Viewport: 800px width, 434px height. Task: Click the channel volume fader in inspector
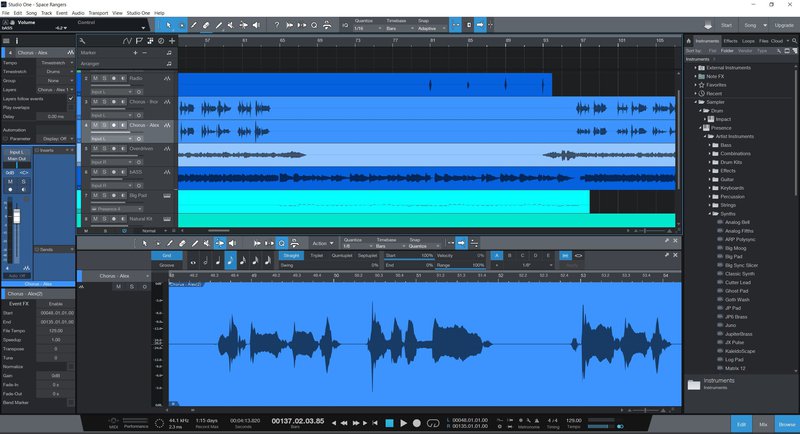[16, 217]
